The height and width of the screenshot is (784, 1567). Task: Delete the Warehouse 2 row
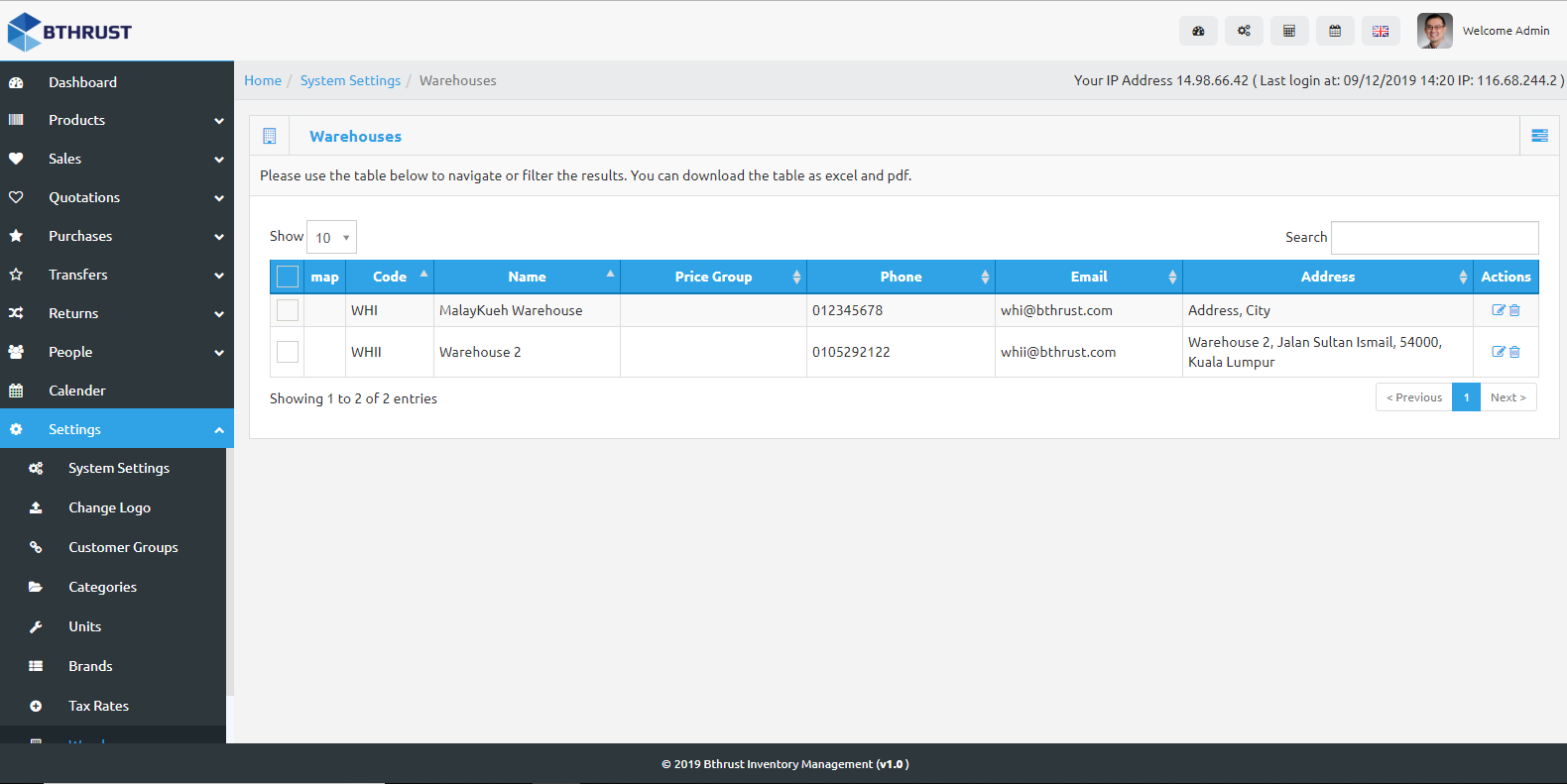tap(1514, 352)
